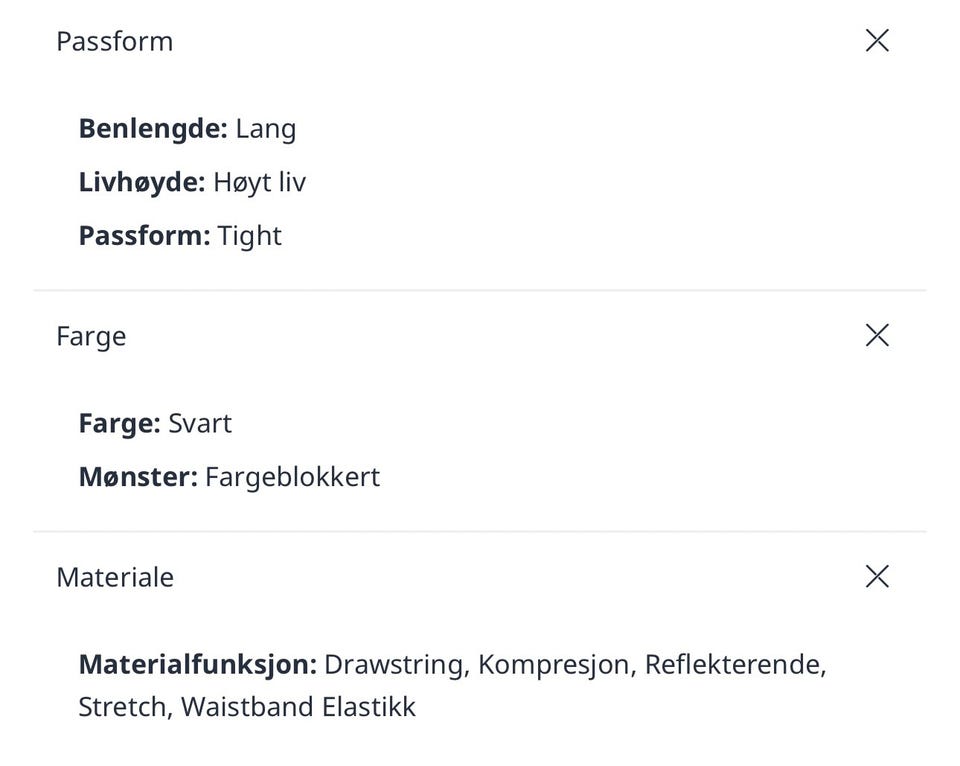This screenshot has height=766, width=960.
Task: Select the Benlengde label text
Action: (x=153, y=128)
